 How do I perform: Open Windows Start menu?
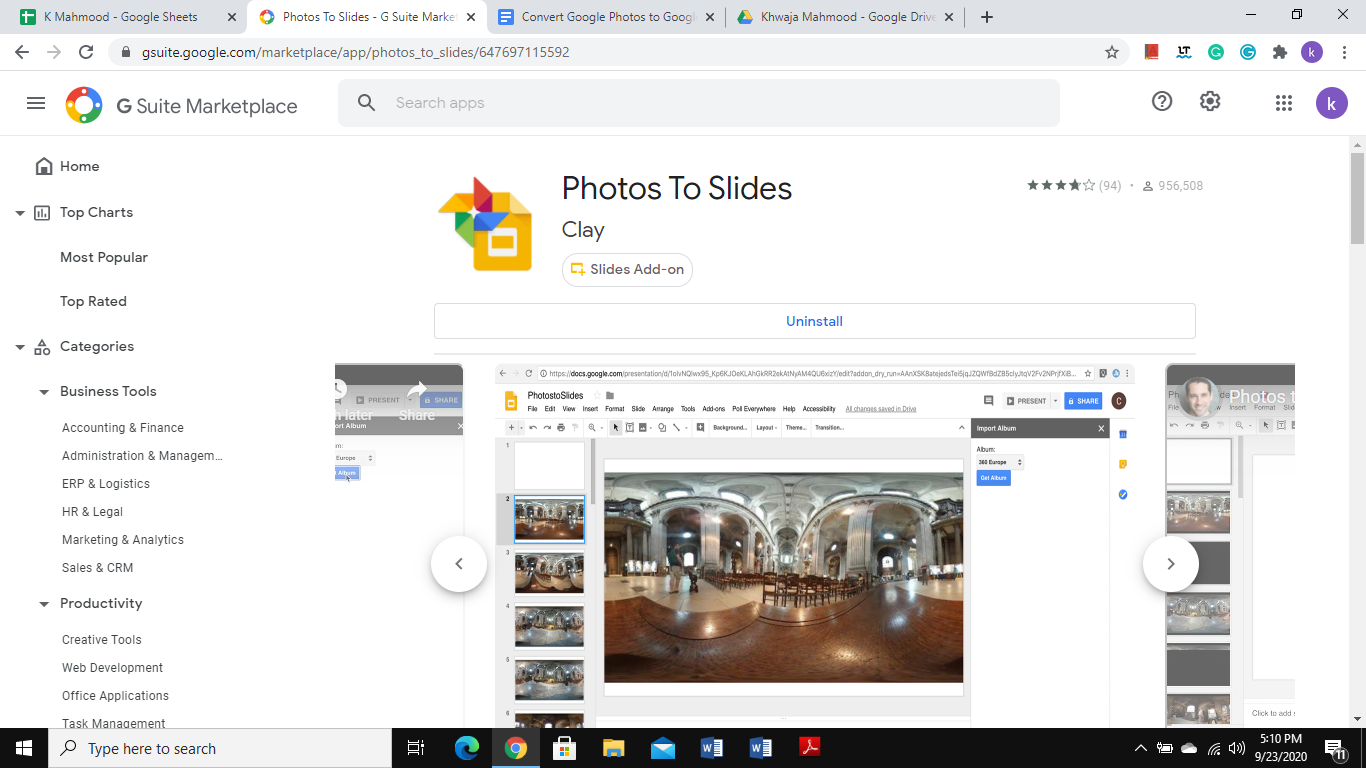coord(24,748)
